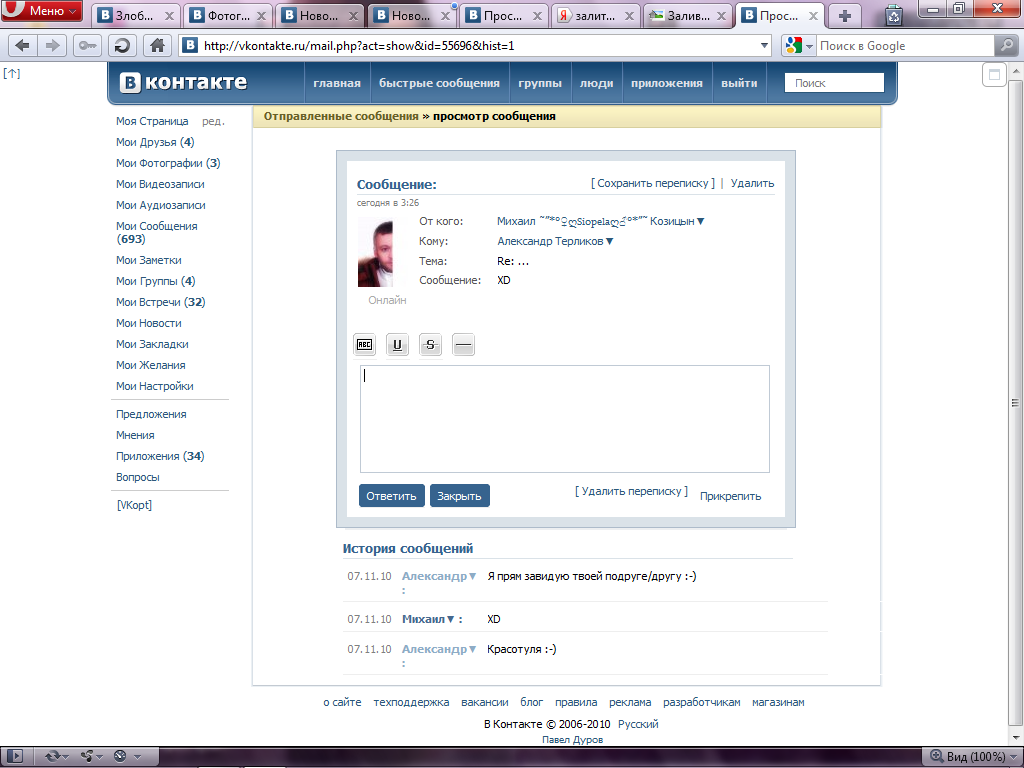Click the search magnifier icon in toolbar
The image size is (1024, 768).
click(1006, 46)
